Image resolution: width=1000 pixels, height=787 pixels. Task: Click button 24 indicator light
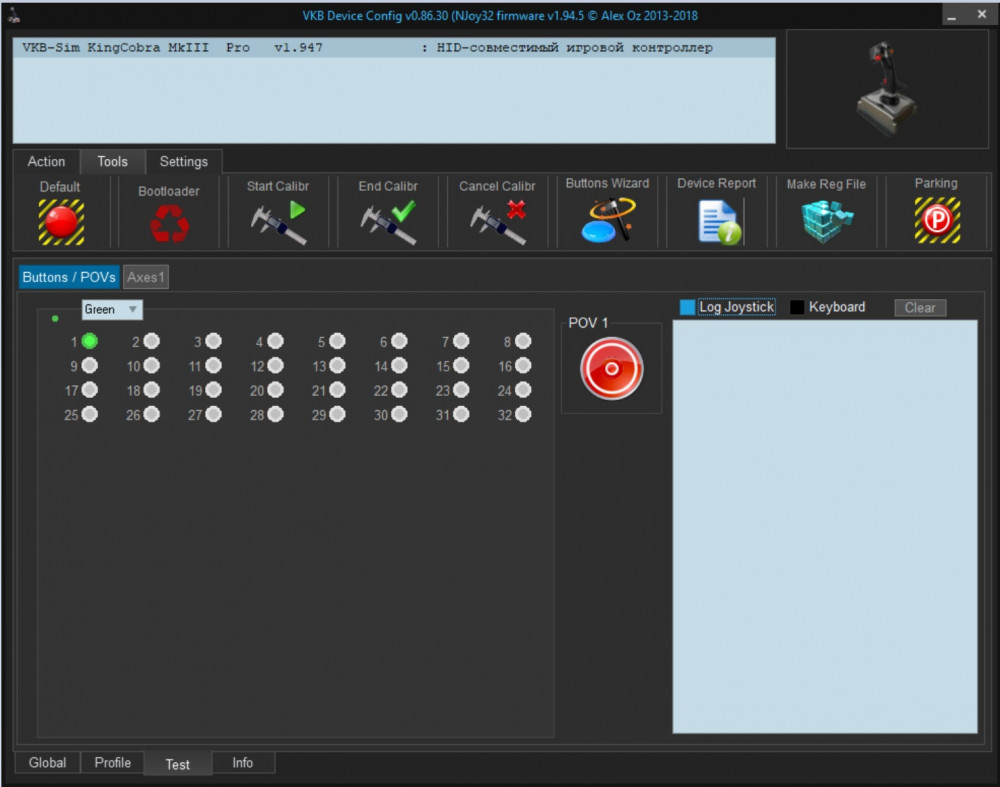pos(523,390)
